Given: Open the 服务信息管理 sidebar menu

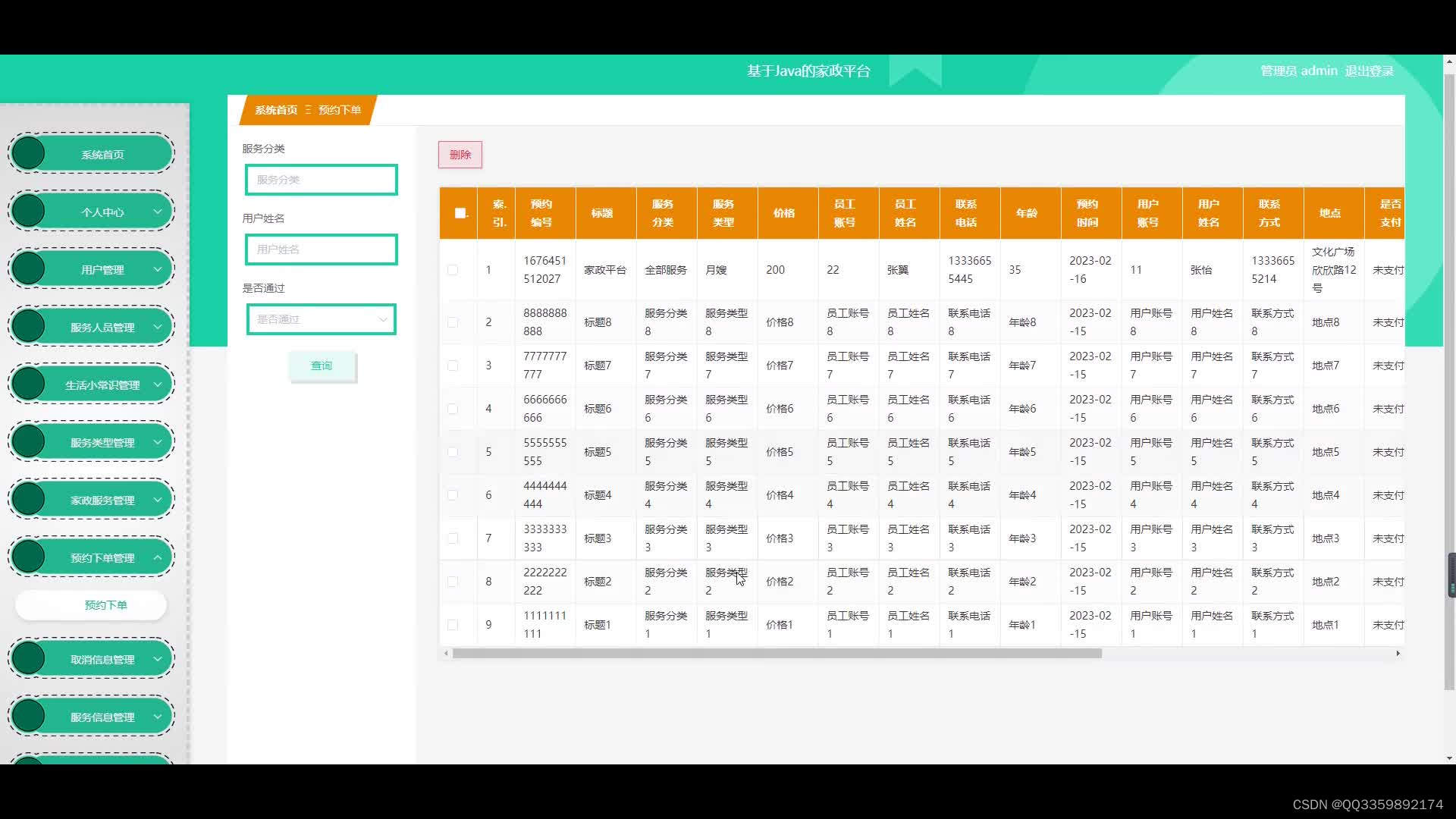Looking at the screenshot, I should [x=91, y=717].
